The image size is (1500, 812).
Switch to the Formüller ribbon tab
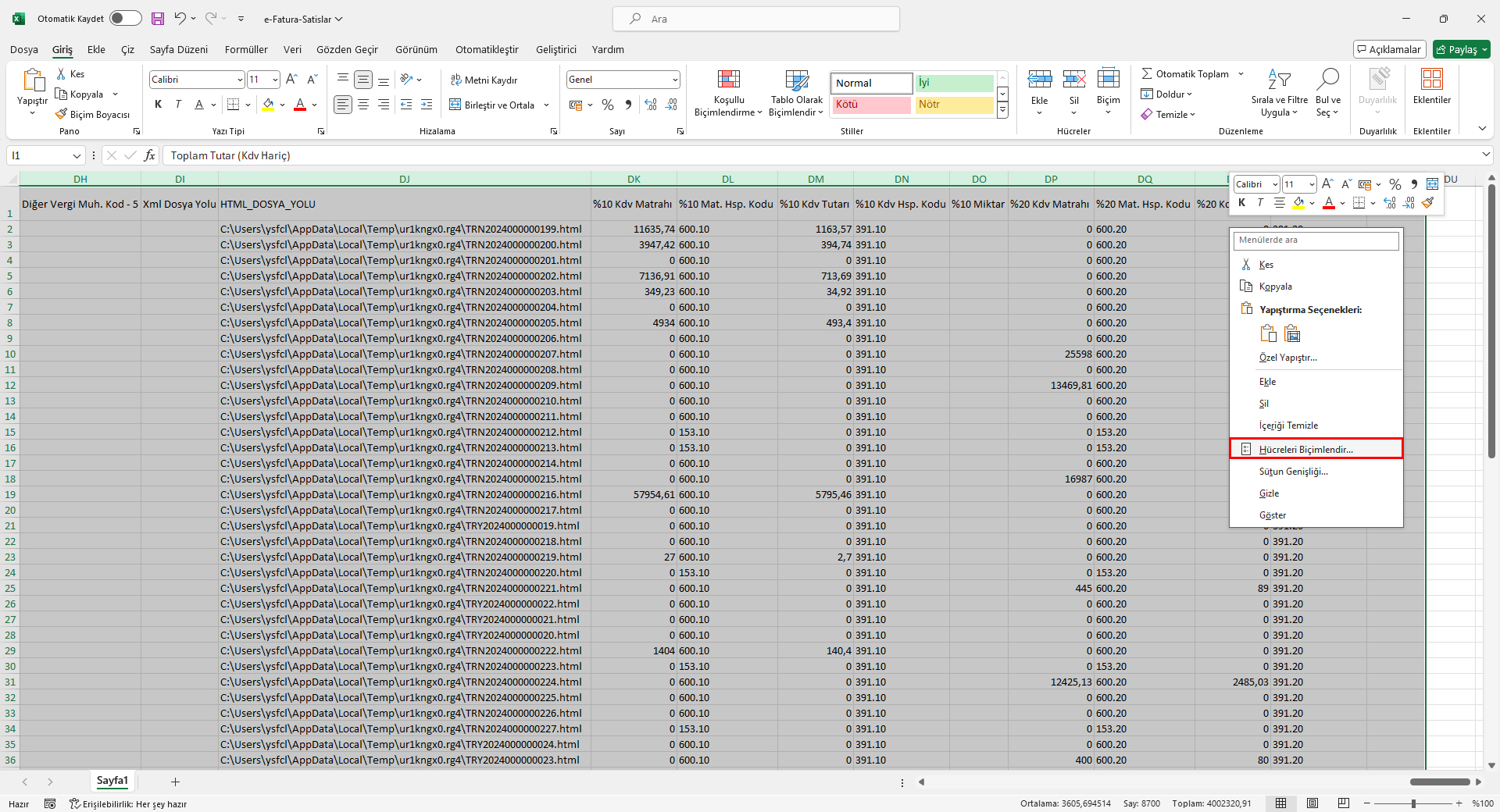pyautogui.click(x=246, y=50)
